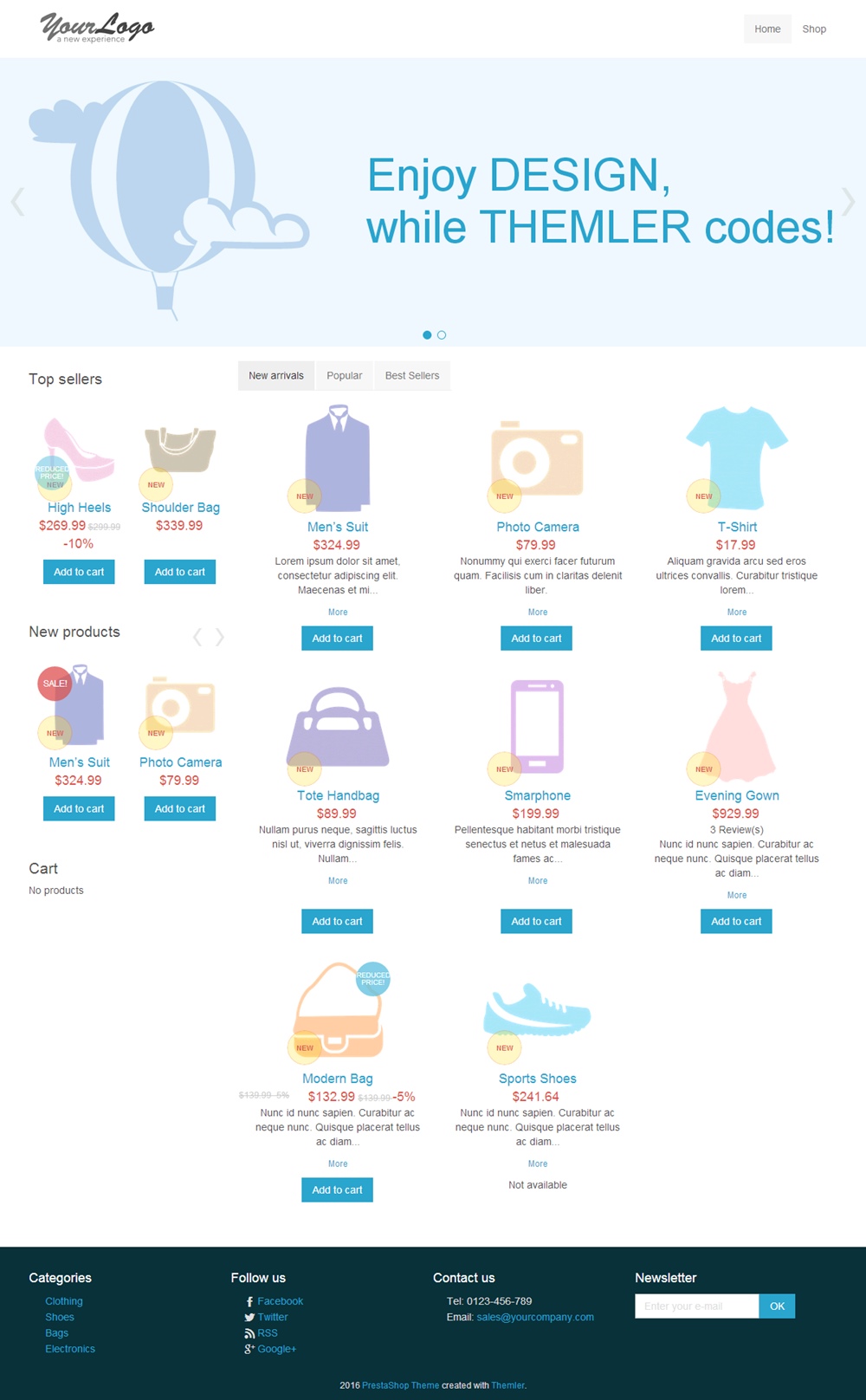The height and width of the screenshot is (1400, 866).
Task: Open the Shop menu item
Action: 814,29
